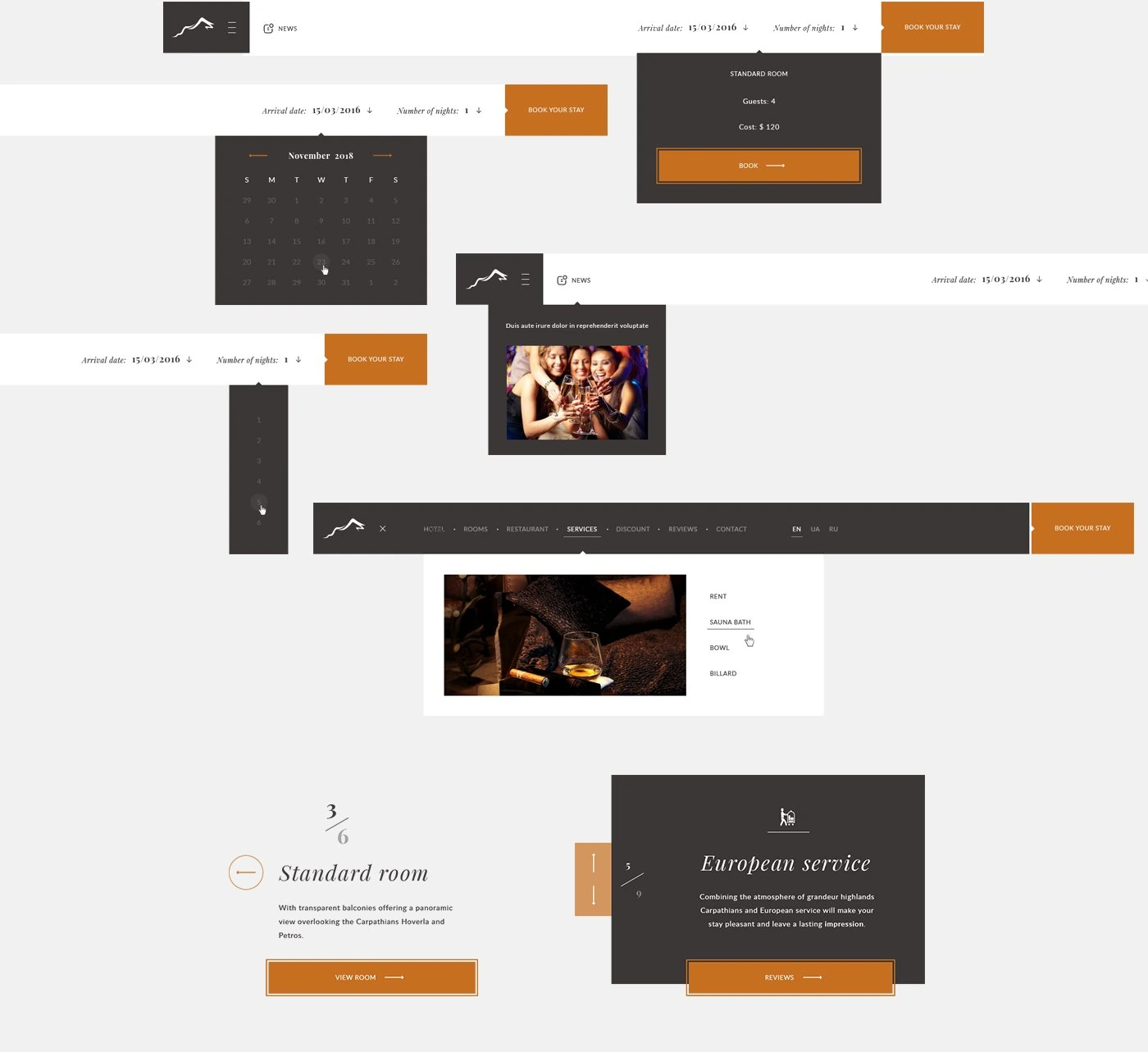Click the Reviews button under European service
Screen dimensions: 1148x1052
(790, 977)
